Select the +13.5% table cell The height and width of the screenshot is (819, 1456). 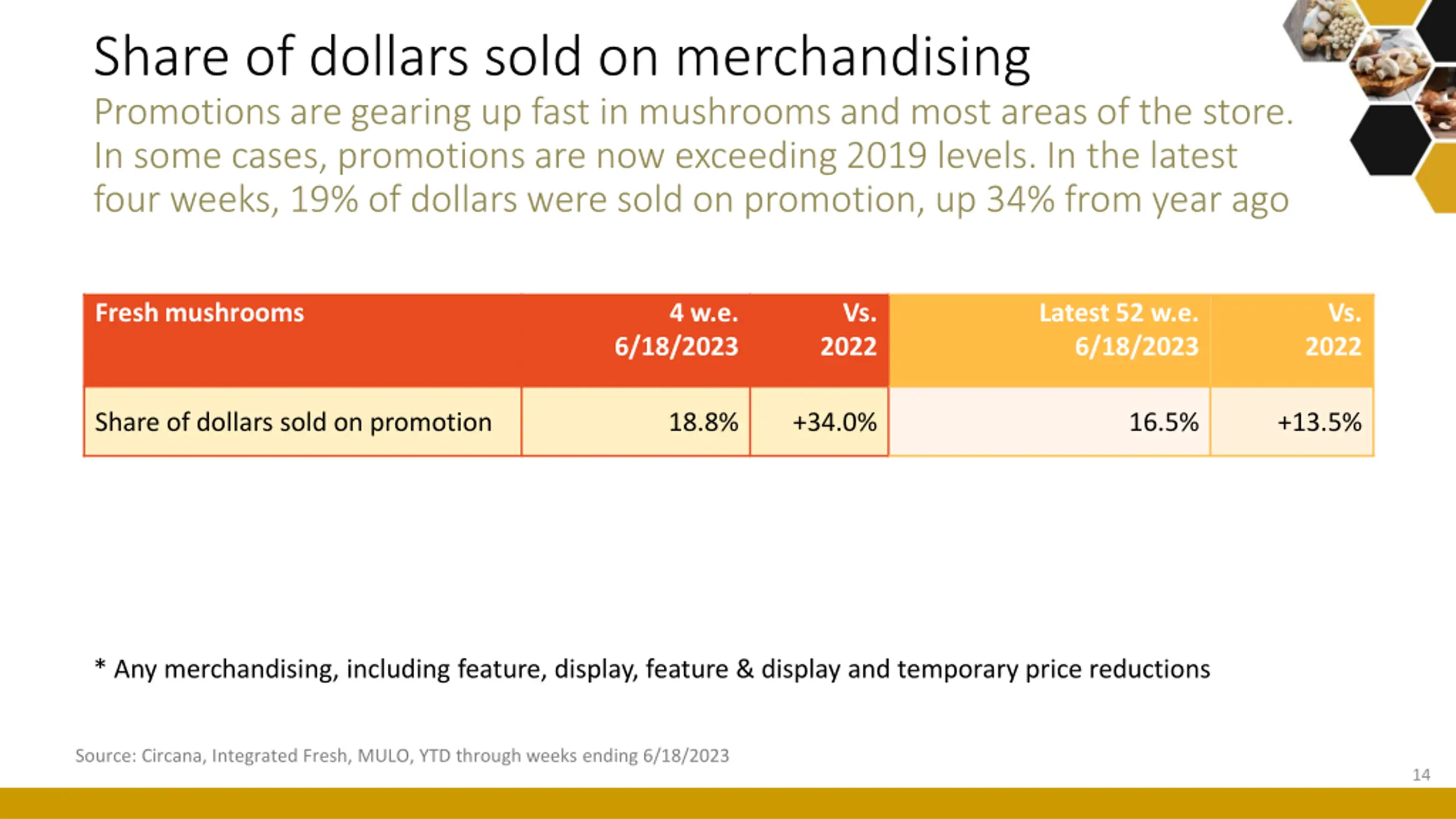point(1292,421)
